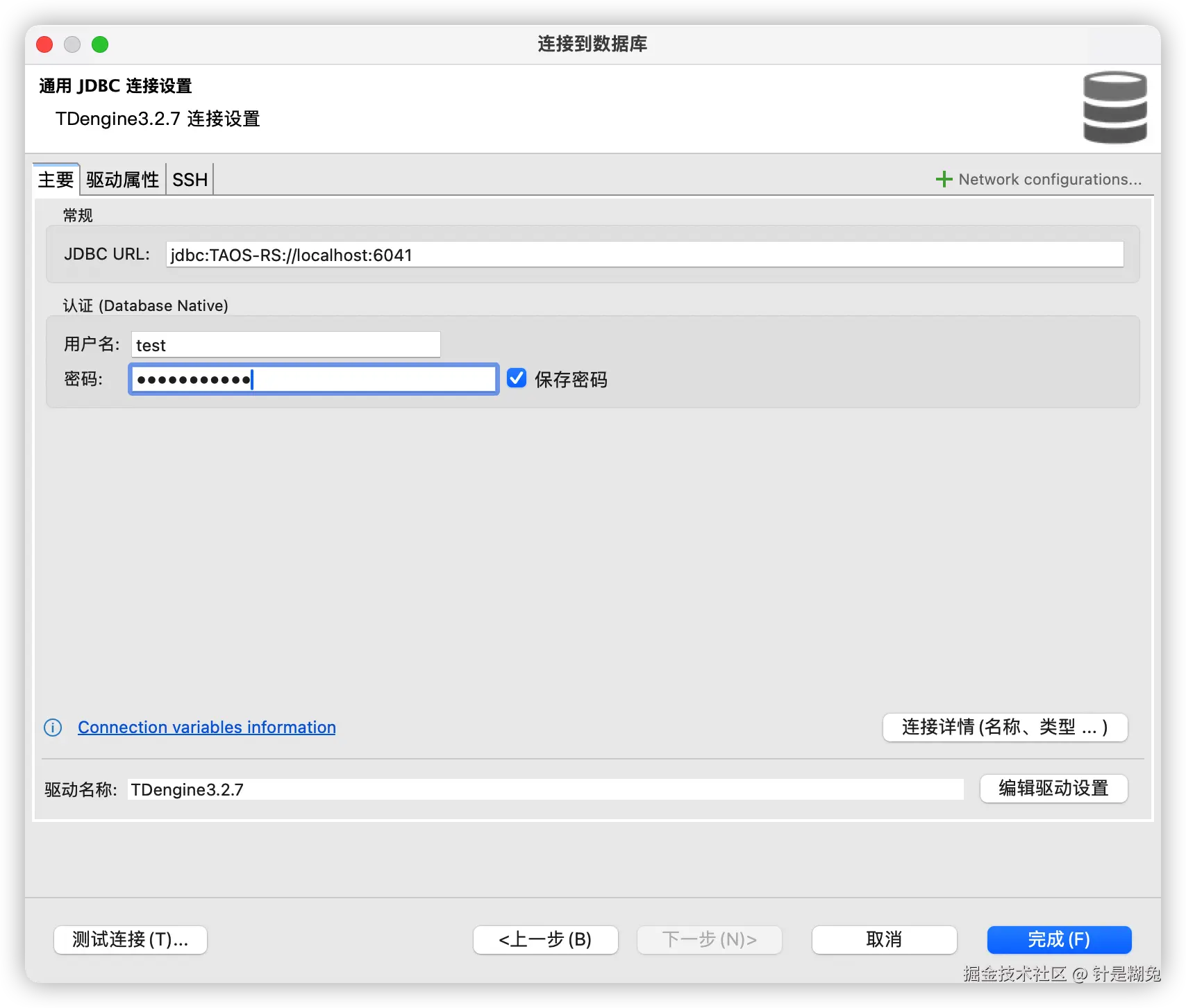This screenshot has width=1186, height=1008.
Task: Click the 测试连接 (T)... button
Action: (131, 939)
